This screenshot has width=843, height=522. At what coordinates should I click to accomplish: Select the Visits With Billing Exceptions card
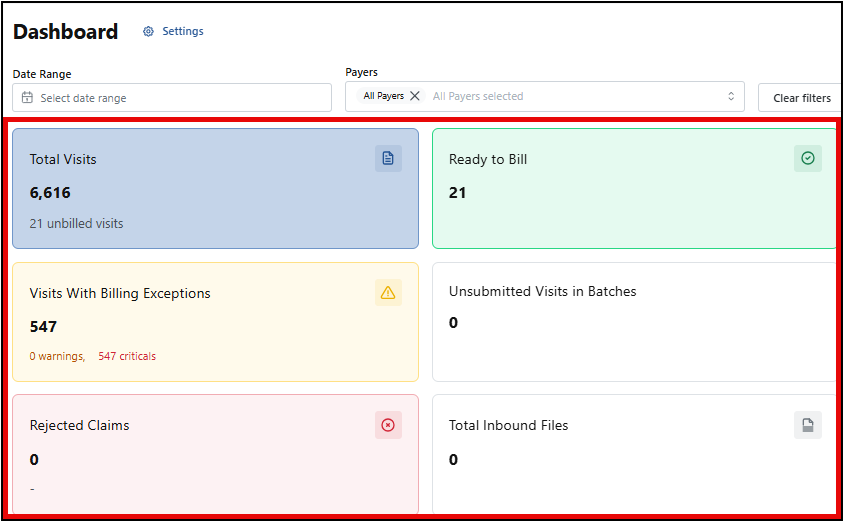[215, 322]
